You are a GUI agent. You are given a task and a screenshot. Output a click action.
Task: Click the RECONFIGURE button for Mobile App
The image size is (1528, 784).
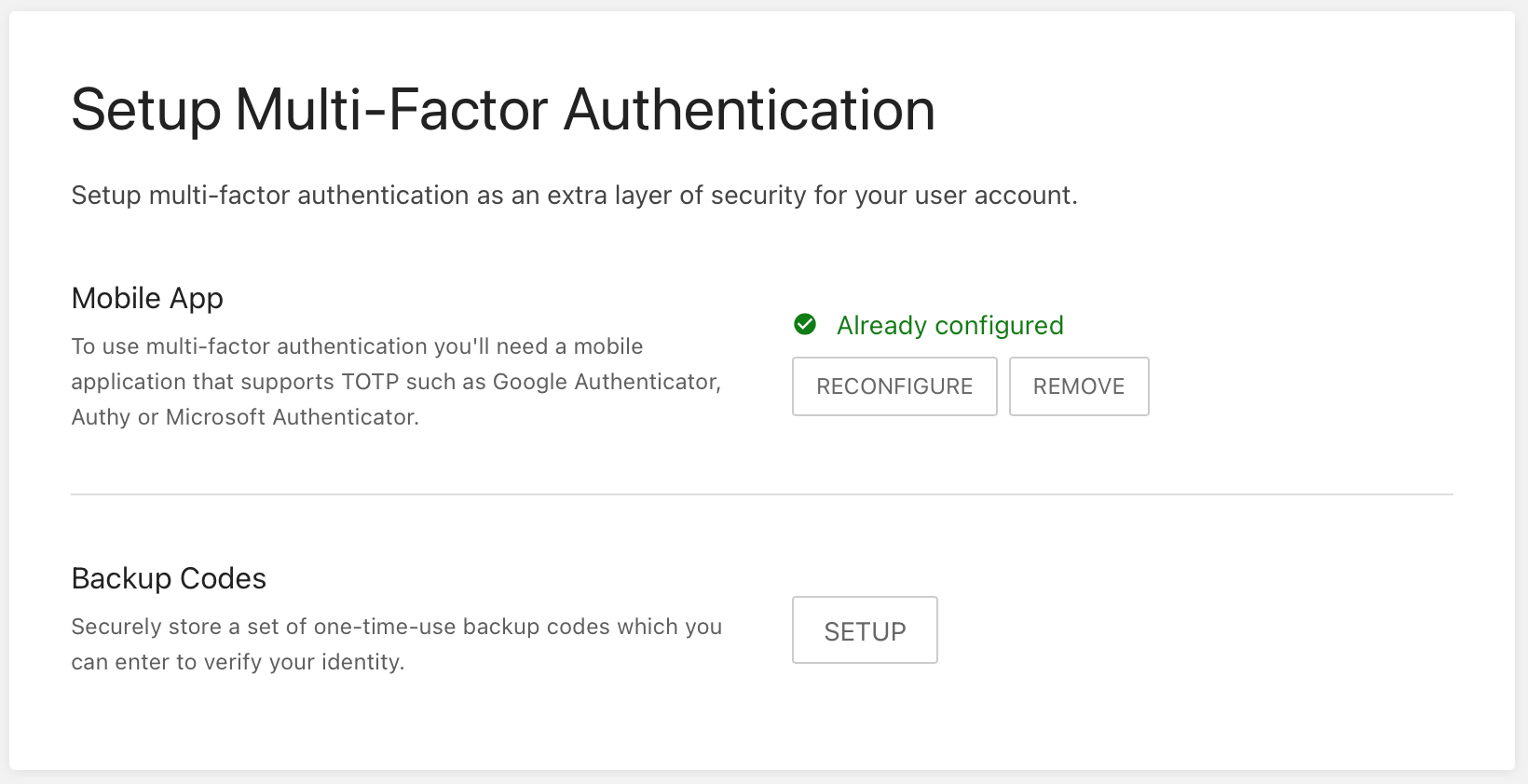[894, 386]
